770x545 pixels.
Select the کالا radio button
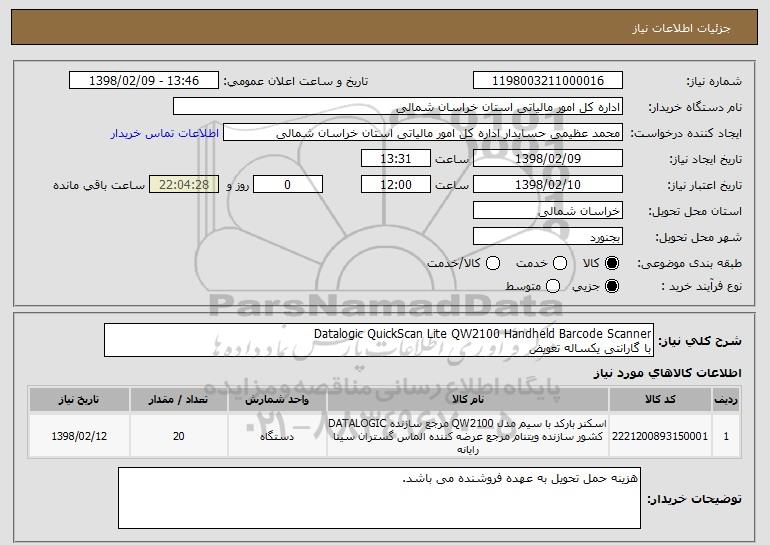coord(612,263)
